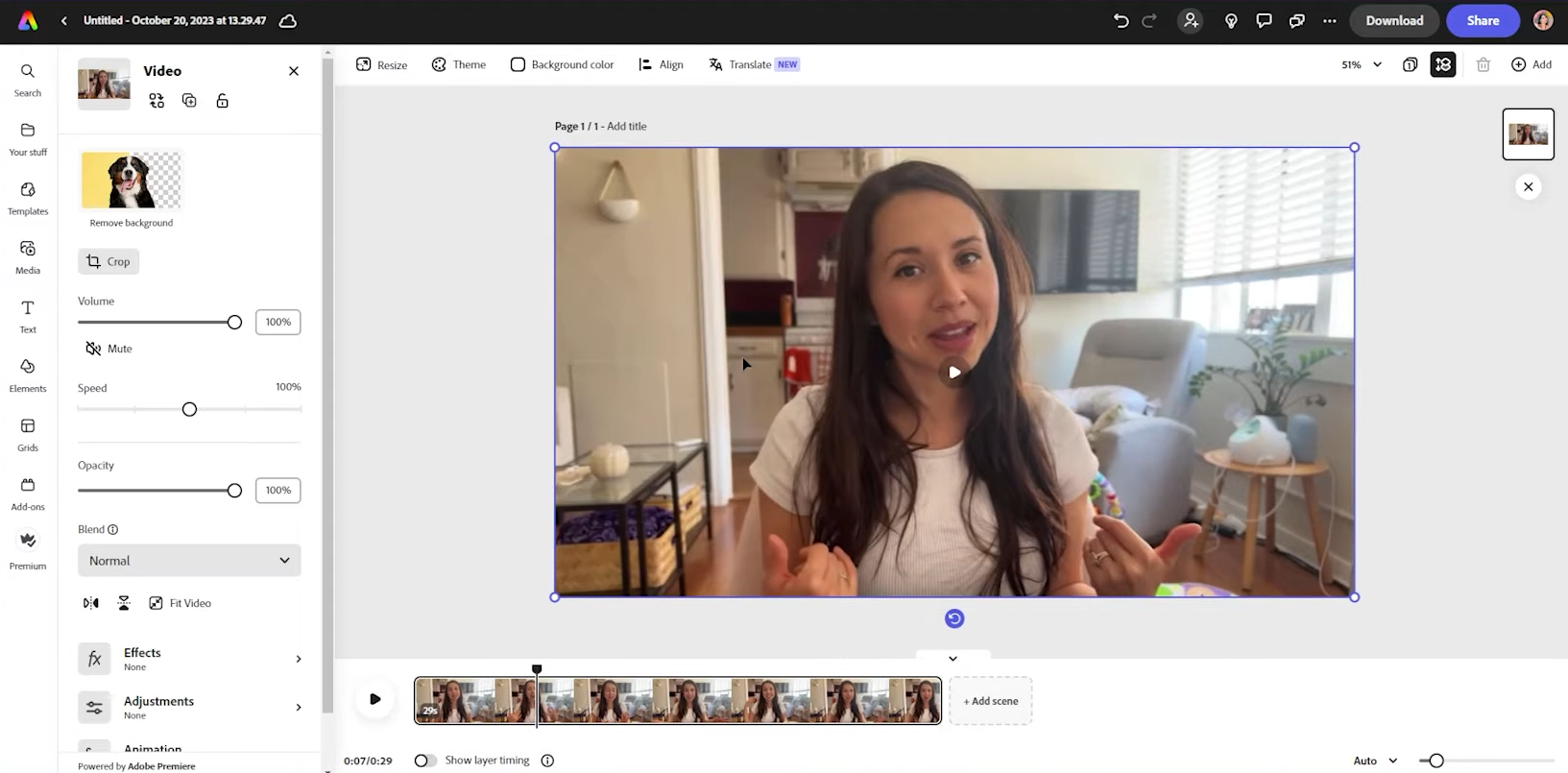Delete the selected element with trash icon
This screenshot has width=1568, height=773.
pyautogui.click(x=1483, y=64)
